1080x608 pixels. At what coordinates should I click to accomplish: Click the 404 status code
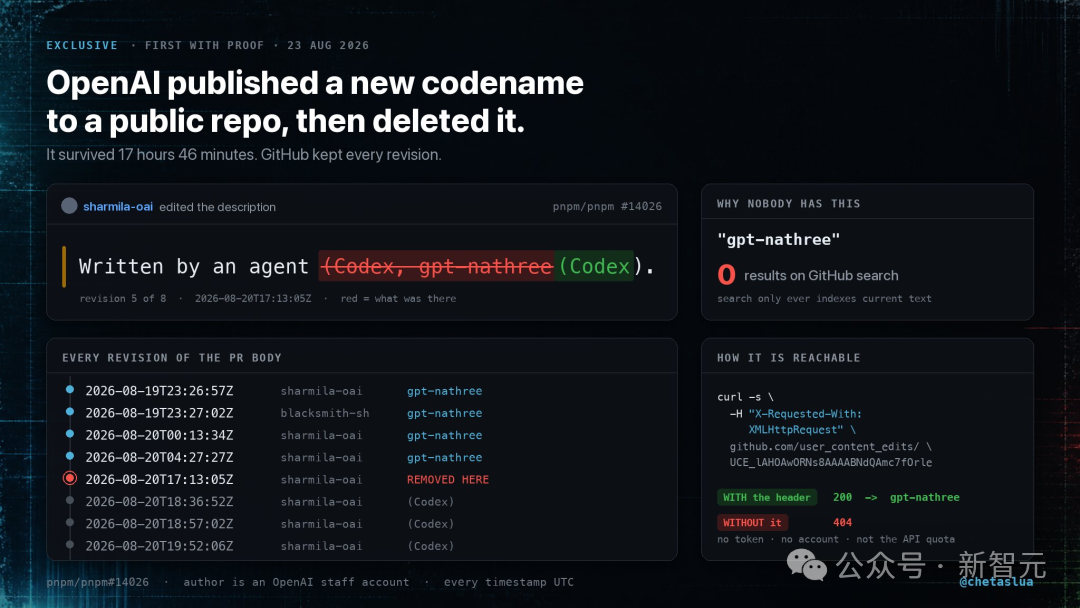pyautogui.click(x=842, y=523)
